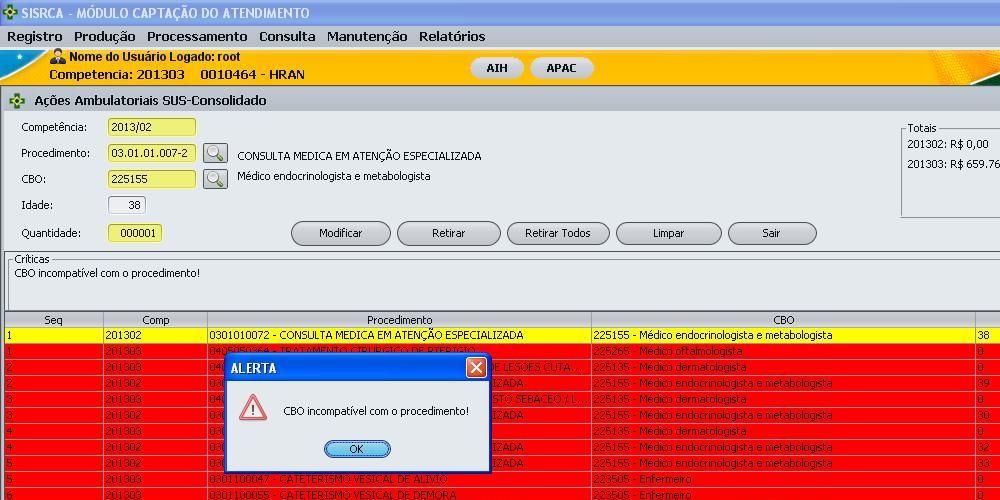Viewport: 1000px width, 500px height.
Task: Click the total 201303: R$ 659.76
Action: click(x=953, y=165)
